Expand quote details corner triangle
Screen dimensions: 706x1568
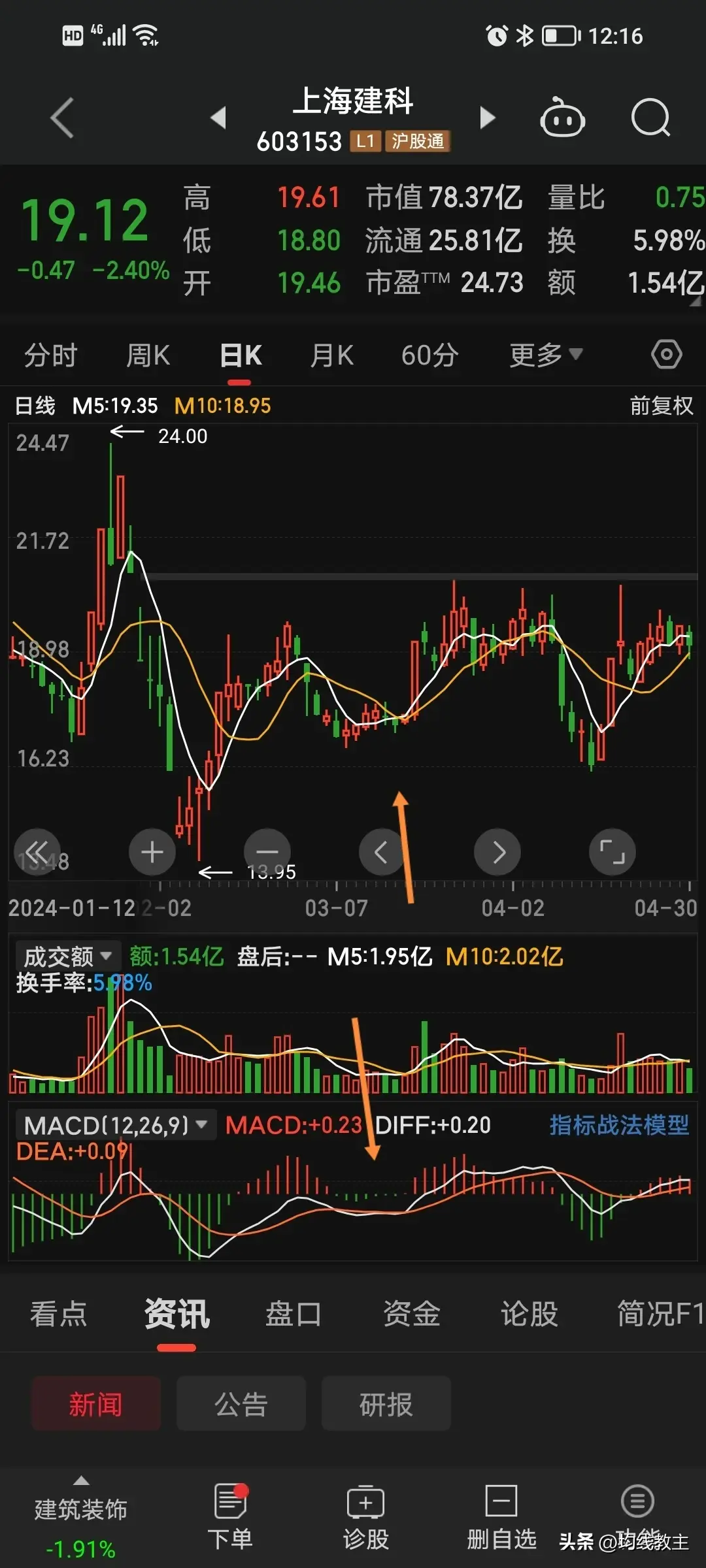[x=694, y=301]
